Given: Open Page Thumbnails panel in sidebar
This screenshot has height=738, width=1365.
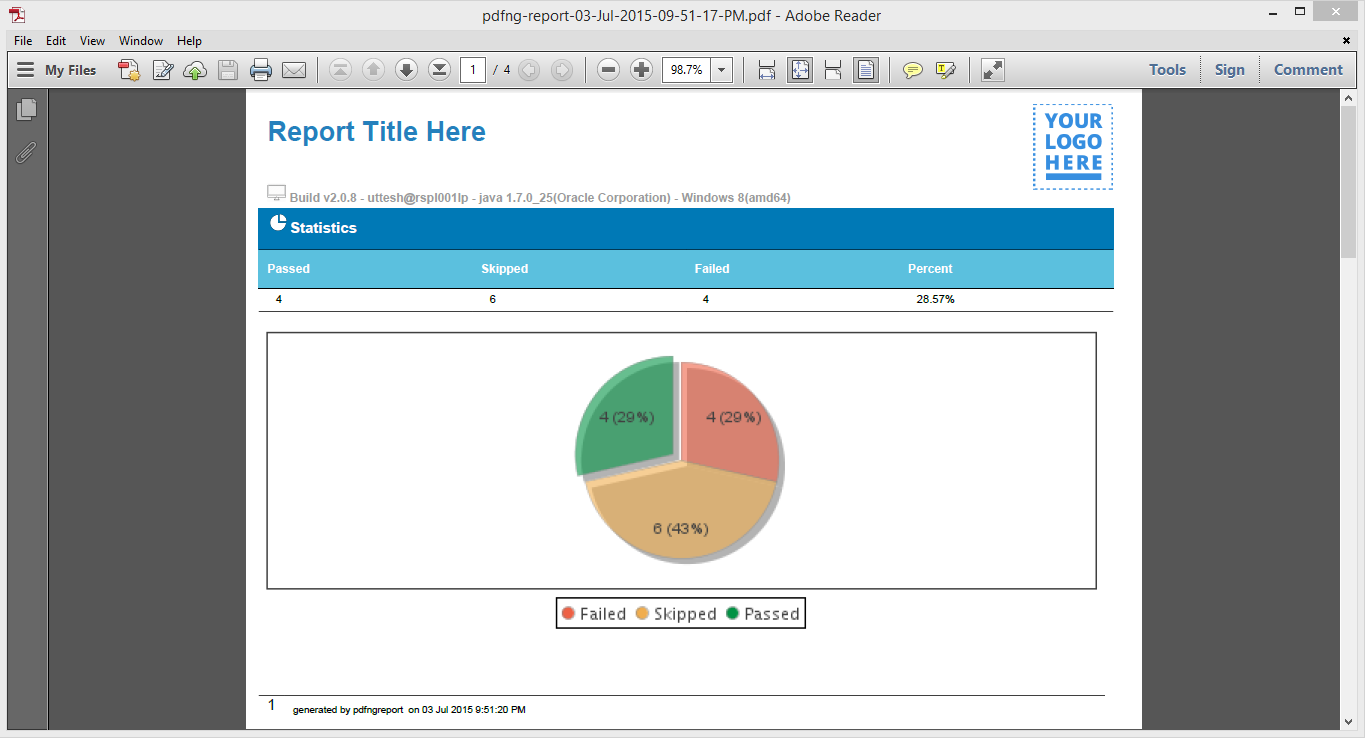Looking at the screenshot, I should [x=27, y=110].
